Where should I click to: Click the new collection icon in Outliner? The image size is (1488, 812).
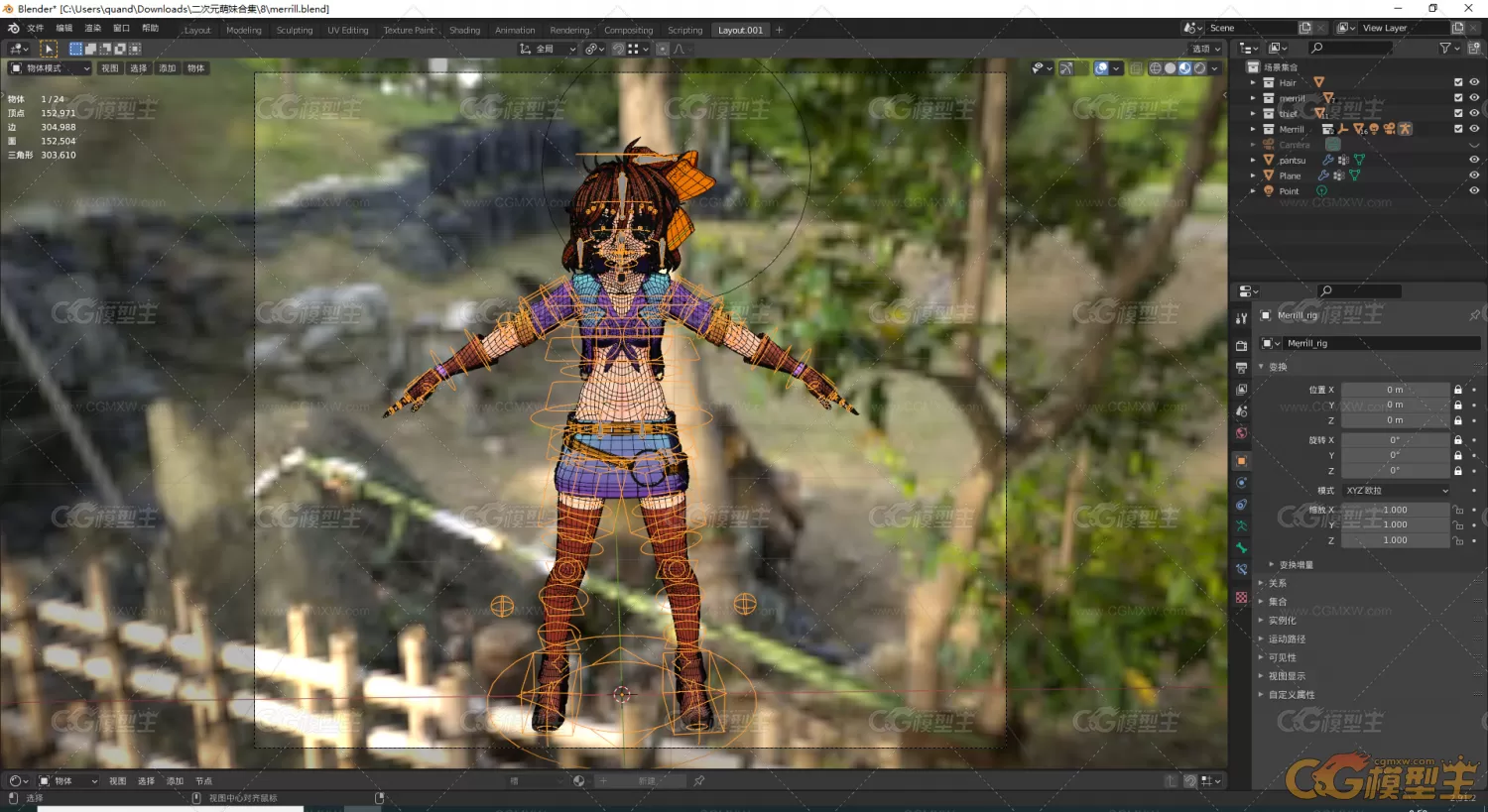pos(1474,48)
